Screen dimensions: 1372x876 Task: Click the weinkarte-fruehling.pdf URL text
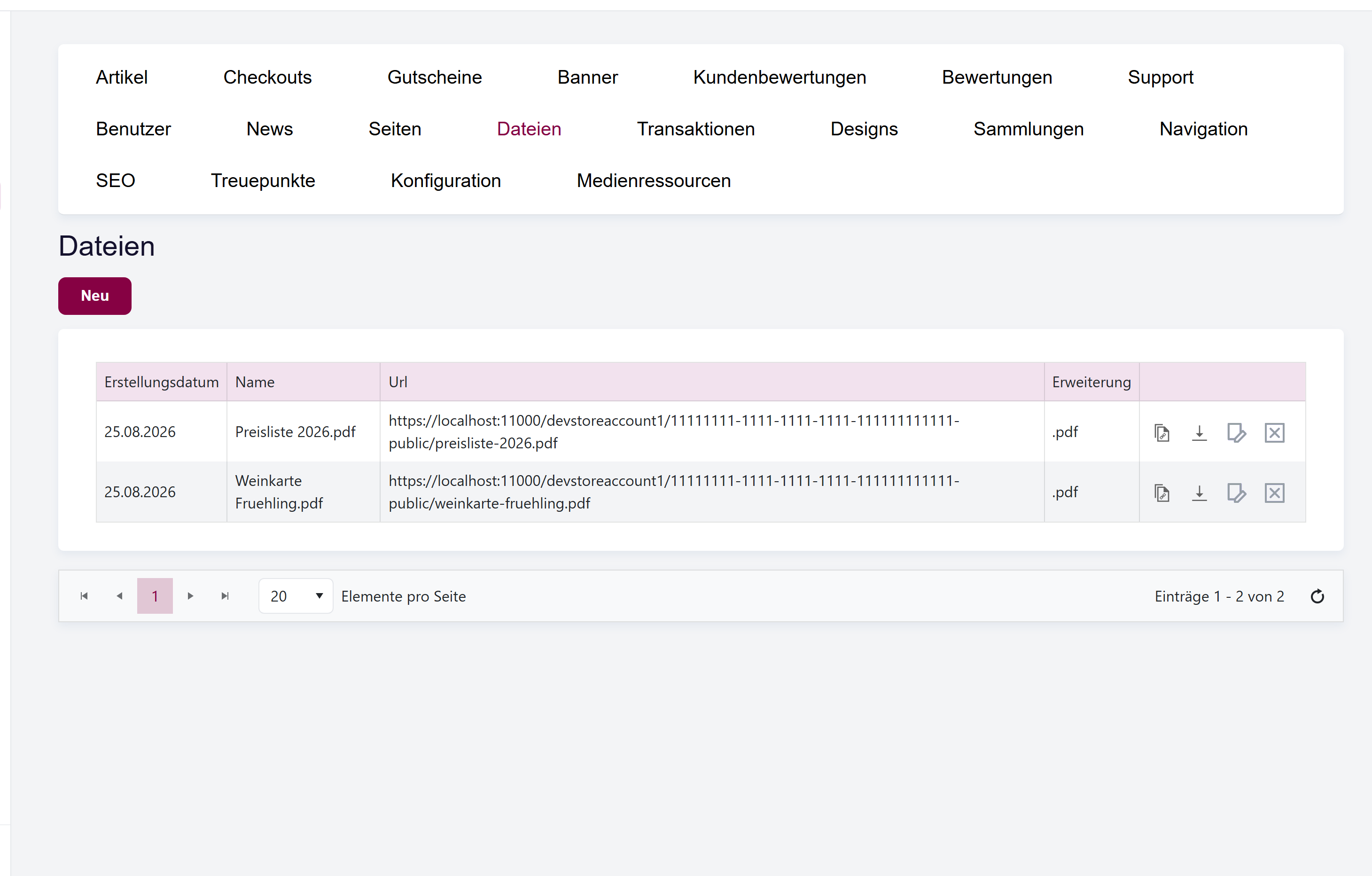[x=674, y=492]
